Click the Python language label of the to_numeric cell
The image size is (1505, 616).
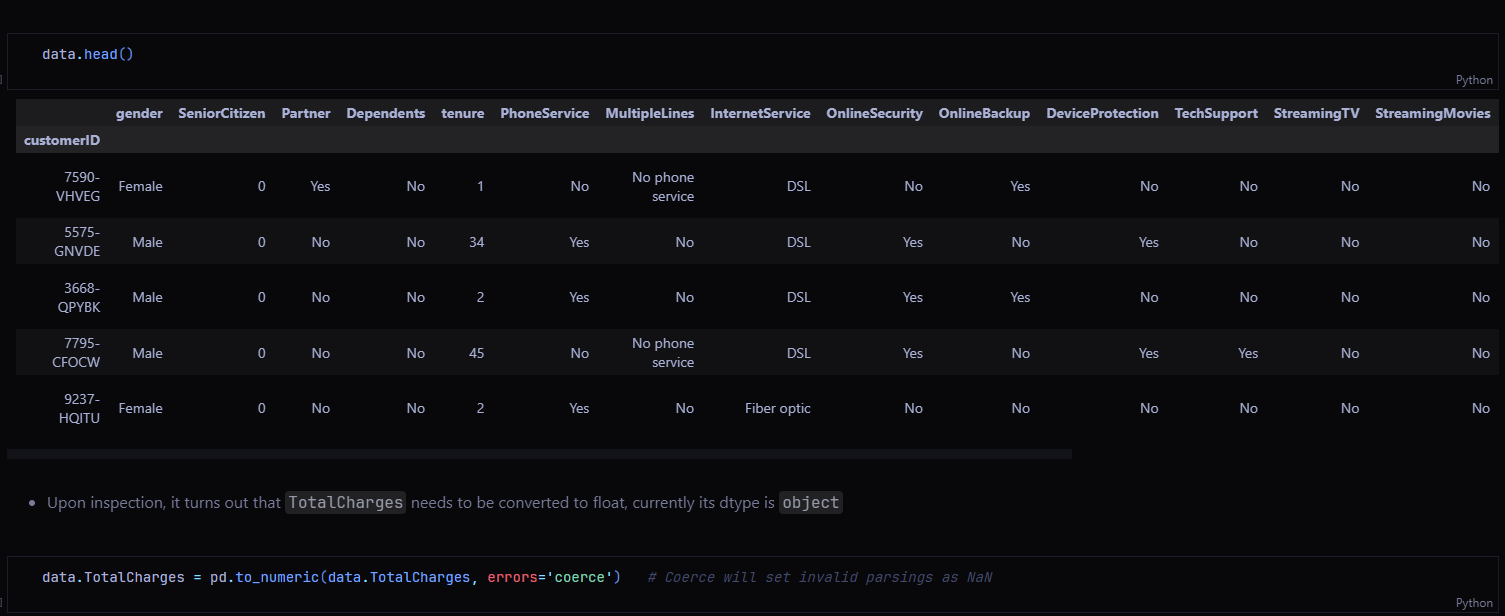point(1473,603)
